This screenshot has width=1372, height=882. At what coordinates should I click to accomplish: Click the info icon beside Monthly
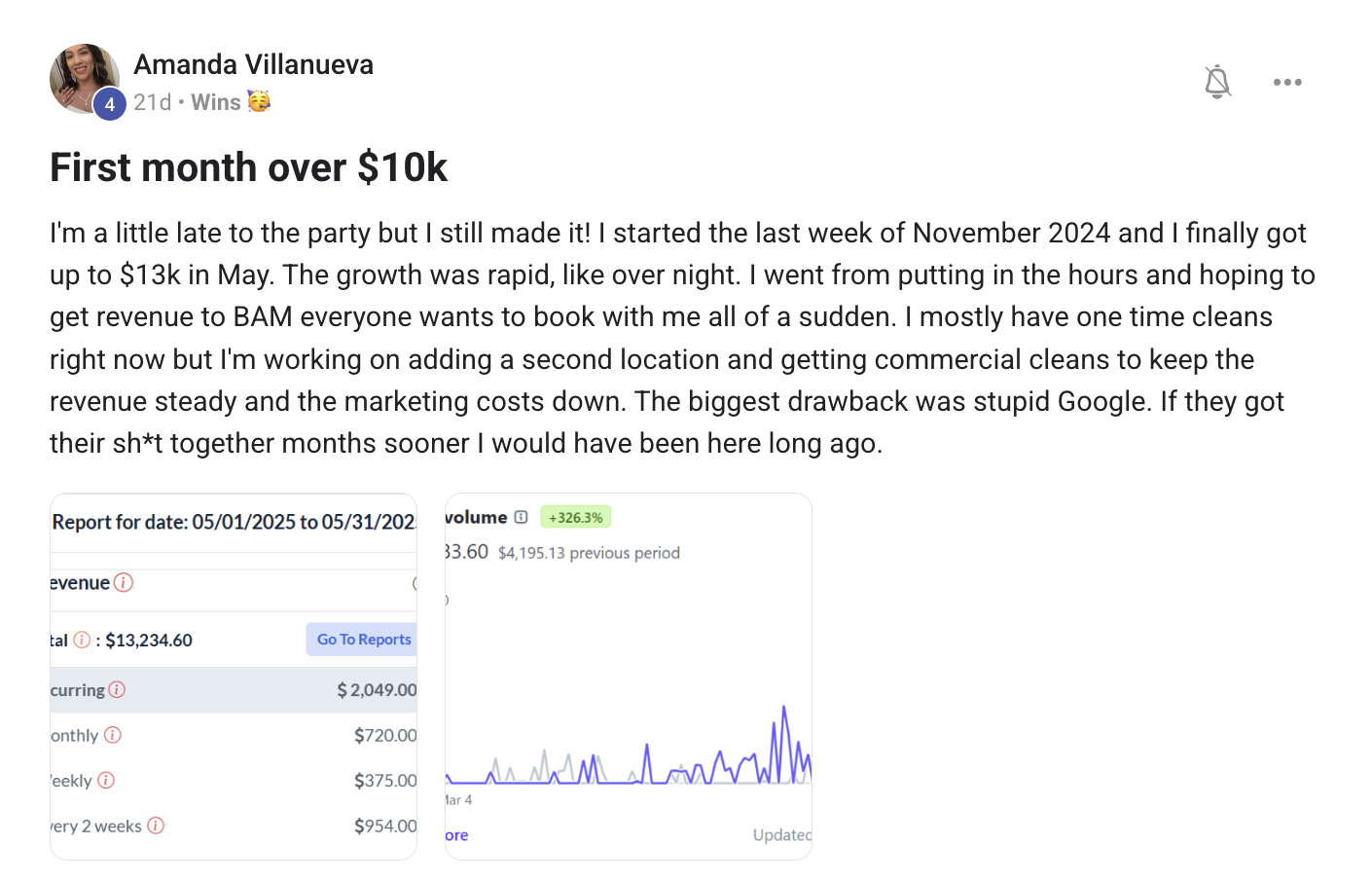click(113, 735)
